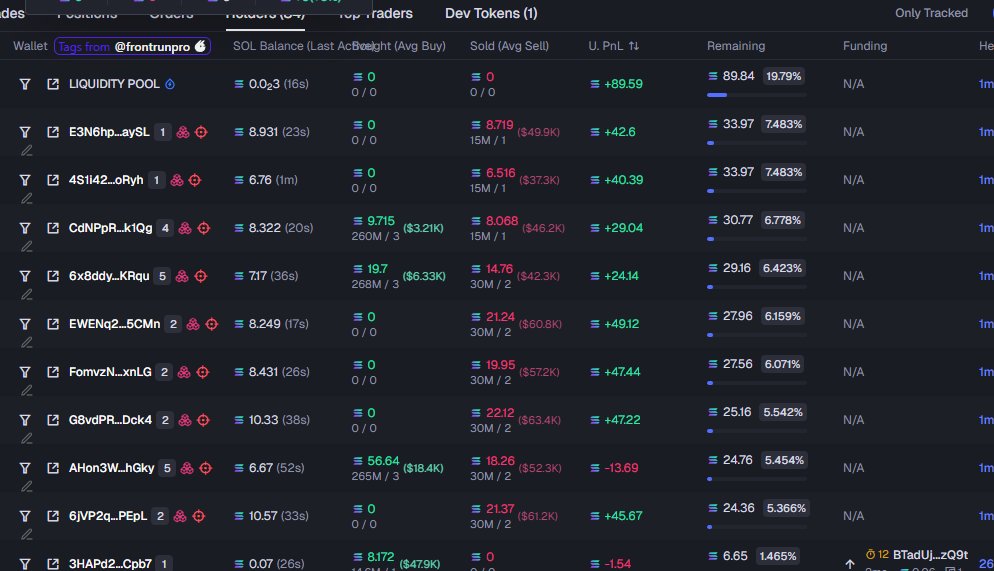Open funding wallet BTadUj...zQ9t
Viewport: 994px width, 571px height.
930,555
